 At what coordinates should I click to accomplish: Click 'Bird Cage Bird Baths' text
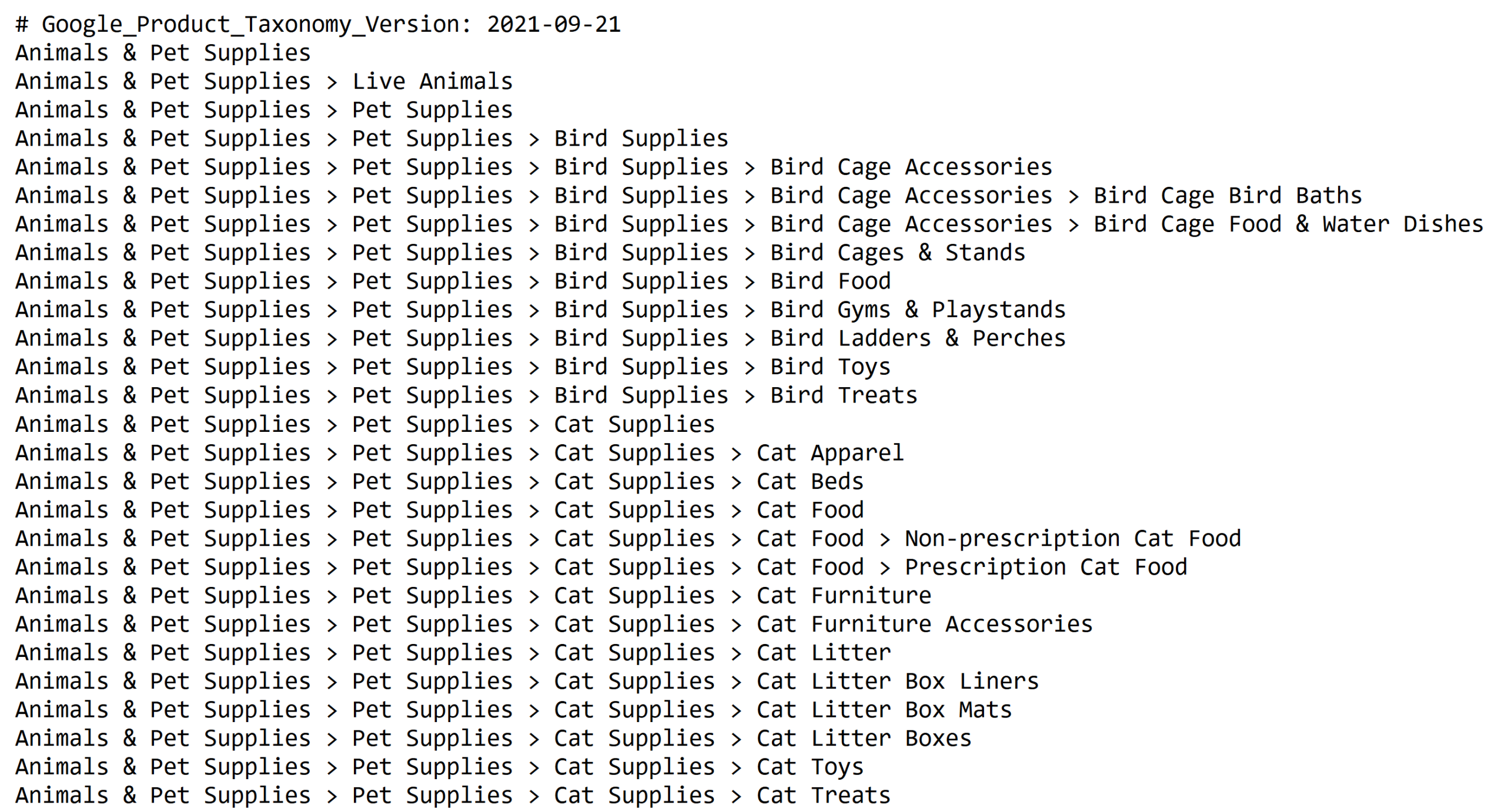click(x=1228, y=196)
